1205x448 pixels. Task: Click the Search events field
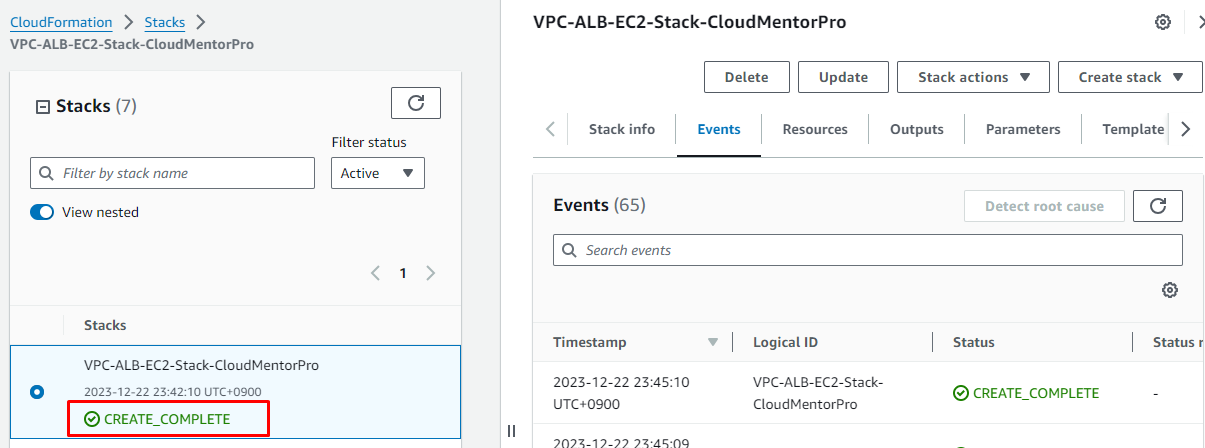(867, 250)
